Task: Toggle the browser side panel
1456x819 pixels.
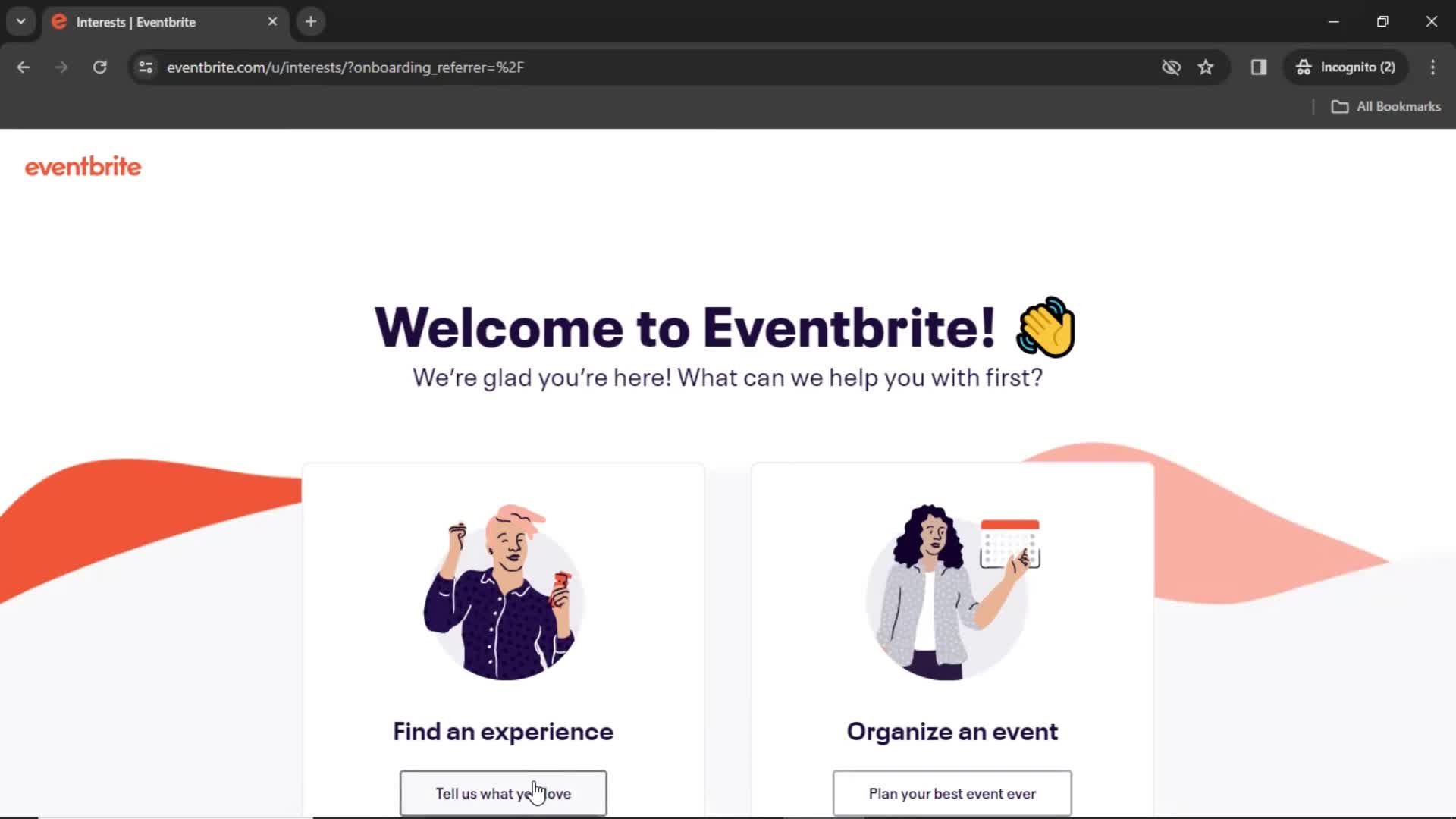Action: point(1259,67)
